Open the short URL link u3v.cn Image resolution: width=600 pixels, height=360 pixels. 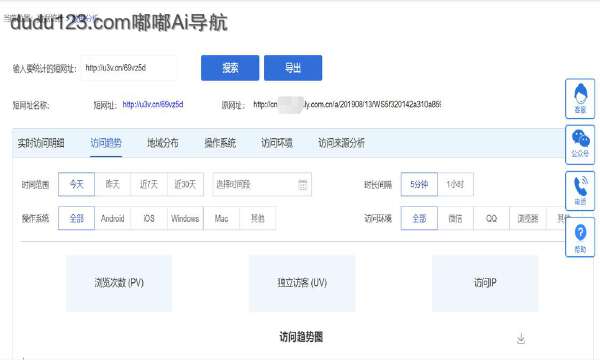click(x=153, y=104)
